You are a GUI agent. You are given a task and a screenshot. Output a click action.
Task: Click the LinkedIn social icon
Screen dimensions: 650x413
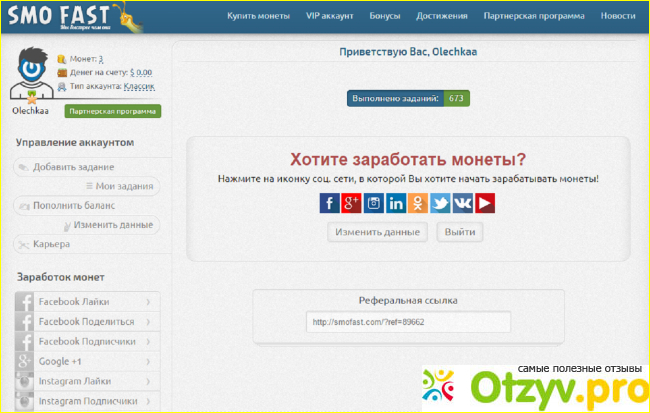(x=396, y=203)
